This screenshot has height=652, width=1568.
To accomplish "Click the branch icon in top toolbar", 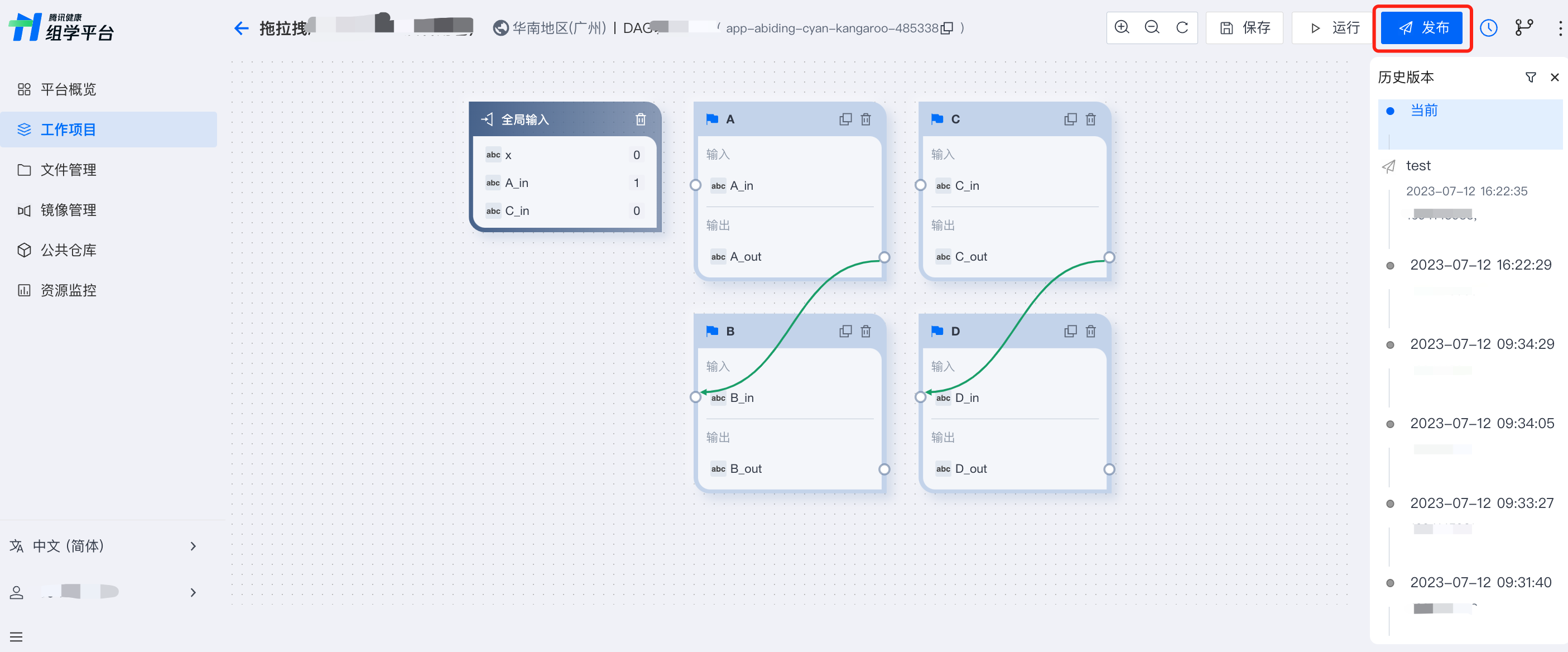I will pyautogui.click(x=1523, y=28).
